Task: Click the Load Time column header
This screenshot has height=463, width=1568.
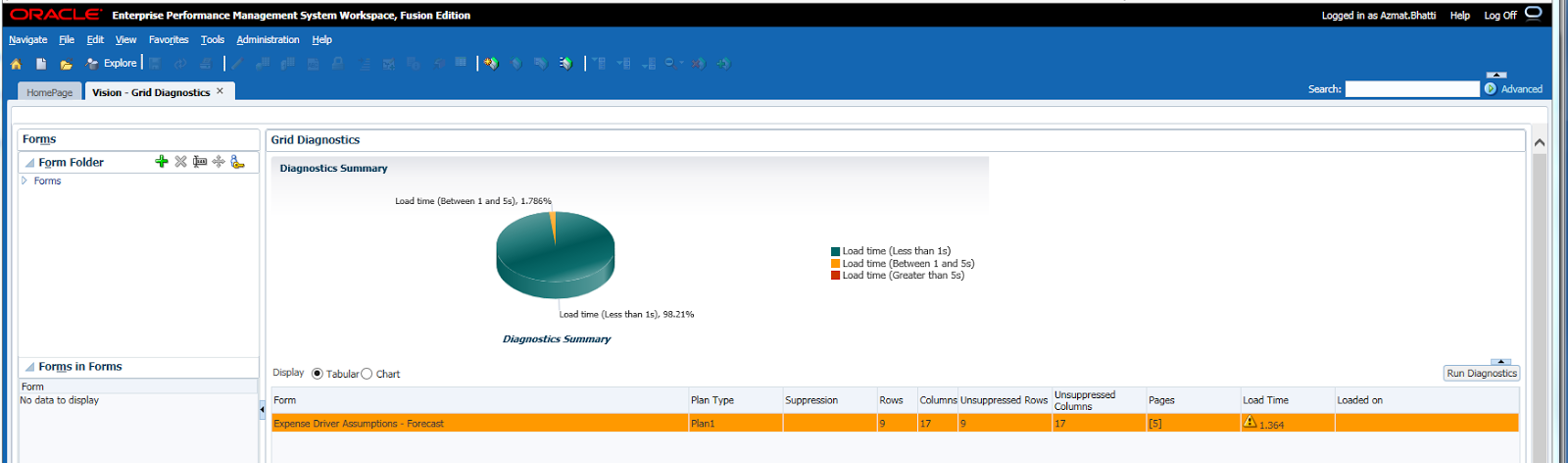Action: 1287,400
